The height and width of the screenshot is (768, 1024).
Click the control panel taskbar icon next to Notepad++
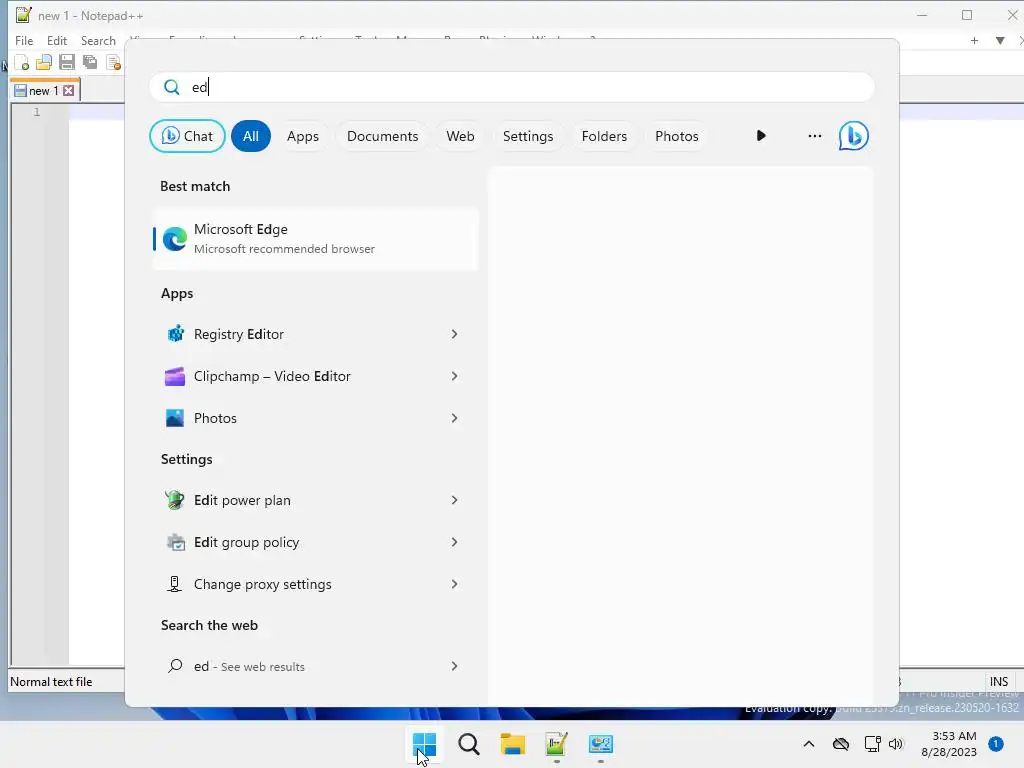600,744
